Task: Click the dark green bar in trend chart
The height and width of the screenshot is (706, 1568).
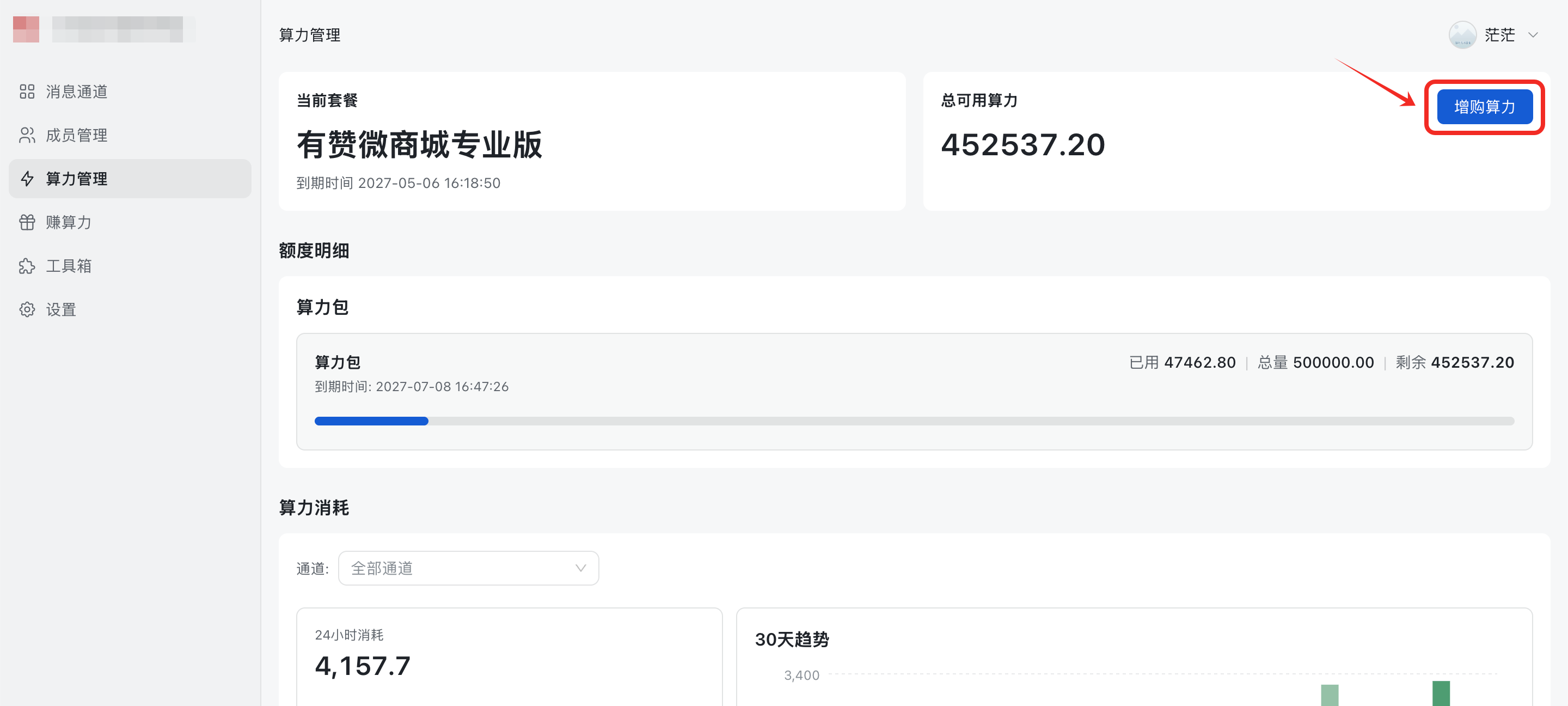Action: click(1441, 693)
